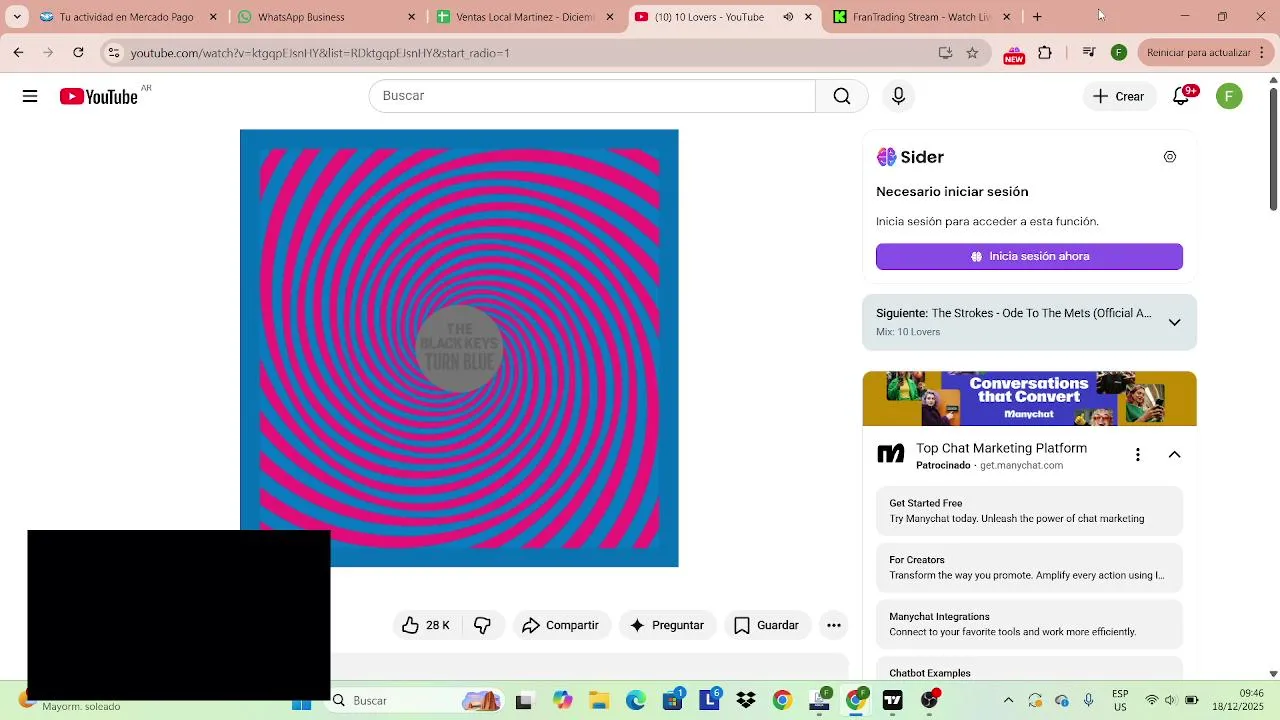
Task: Open the Get Started Free link
Action: [x=1029, y=511]
